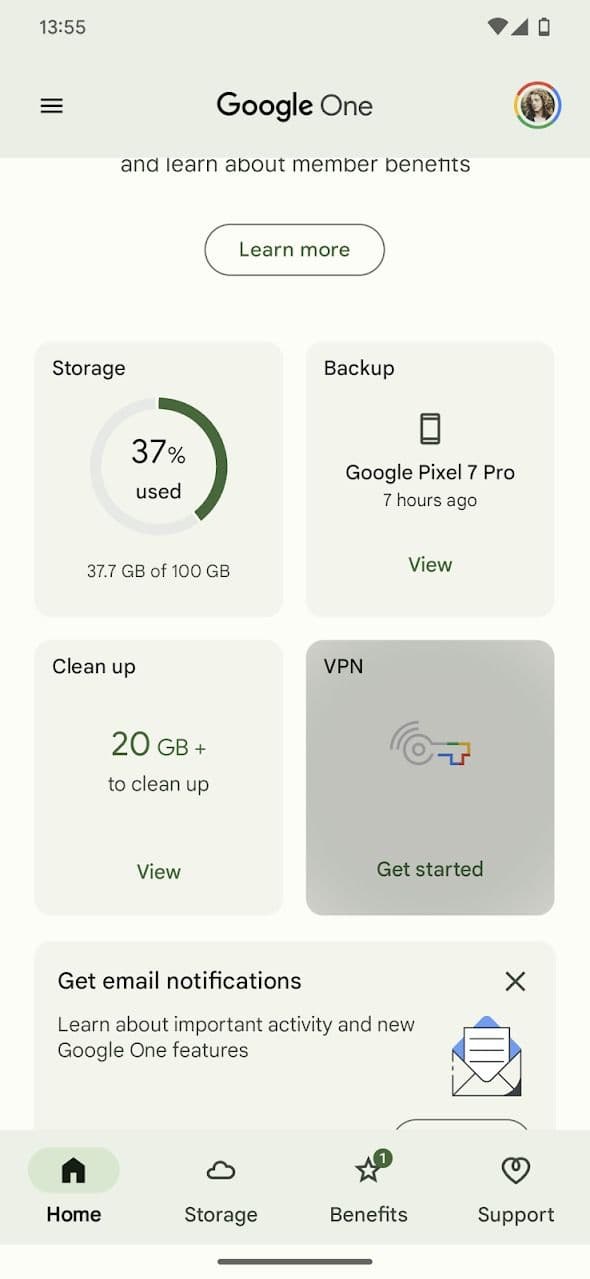This screenshot has width=590, height=1279.
Task: Get started with VPN
Action: point(430,869)
